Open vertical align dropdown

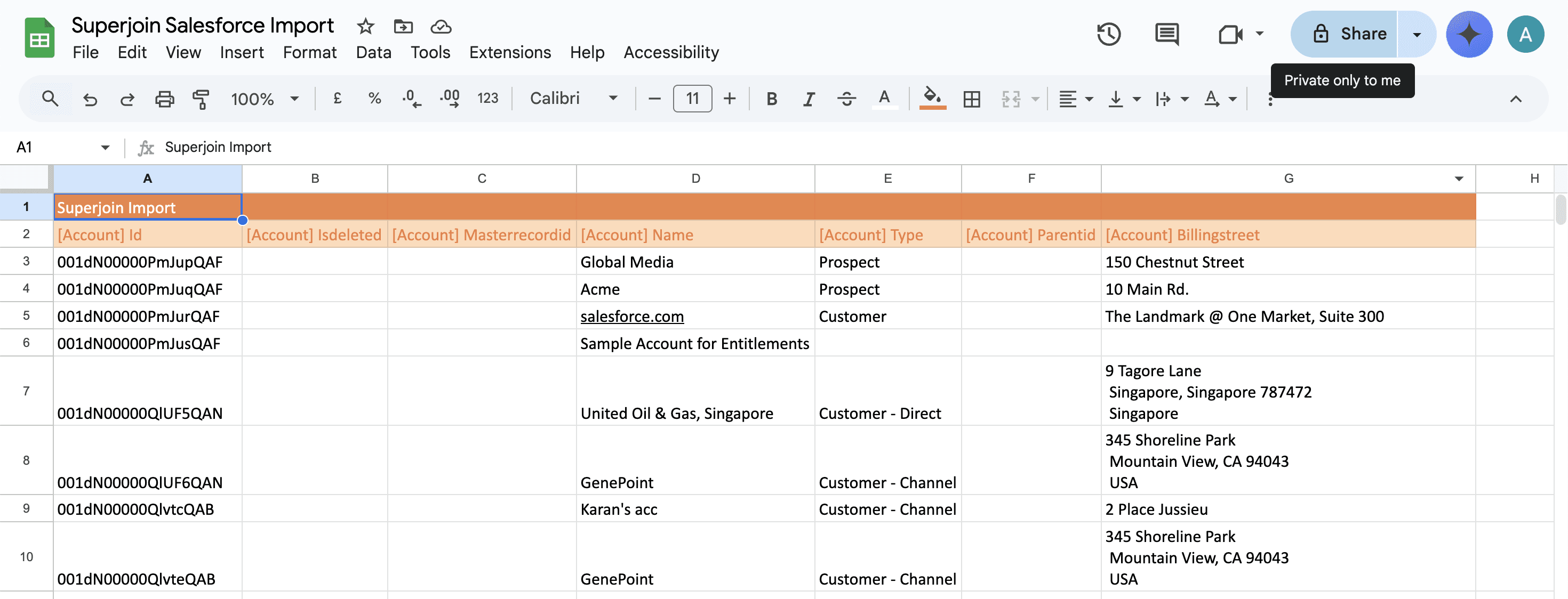coord(1124,99)
